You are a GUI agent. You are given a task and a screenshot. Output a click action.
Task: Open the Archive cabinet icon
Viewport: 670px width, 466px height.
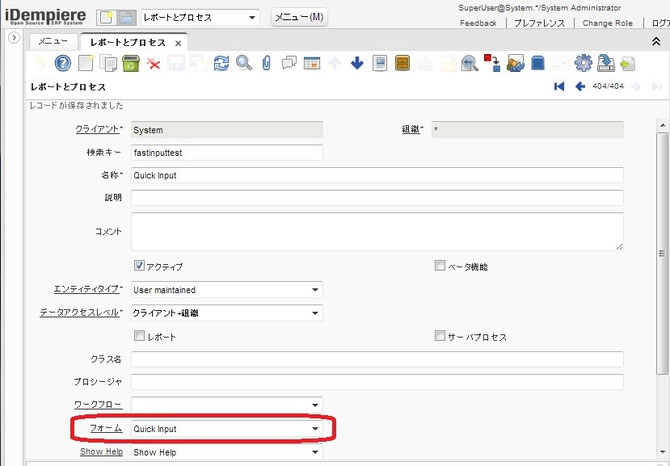402,63
